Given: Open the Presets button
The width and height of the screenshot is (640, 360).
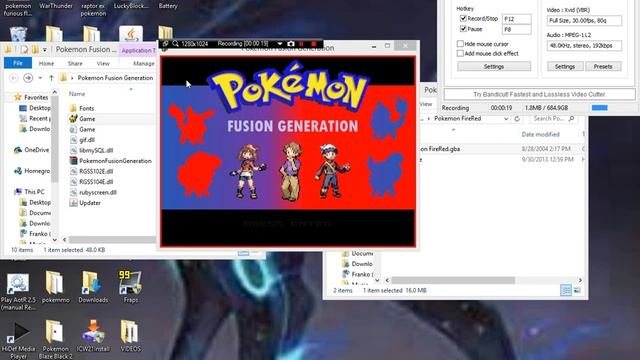Looking at the screenshot, I should pos(603,66).
